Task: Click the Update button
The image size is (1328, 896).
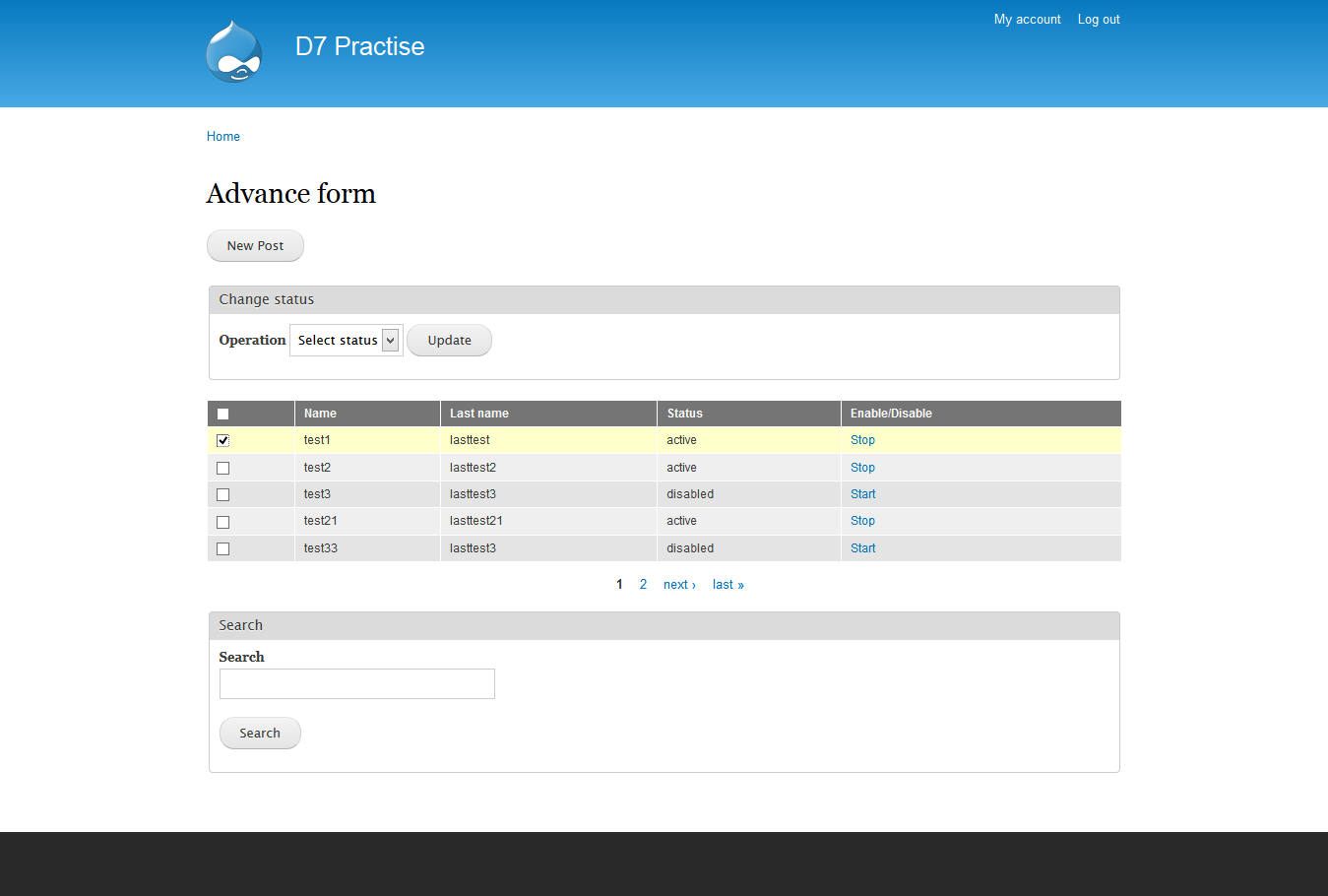Action: tap(449, 340)
